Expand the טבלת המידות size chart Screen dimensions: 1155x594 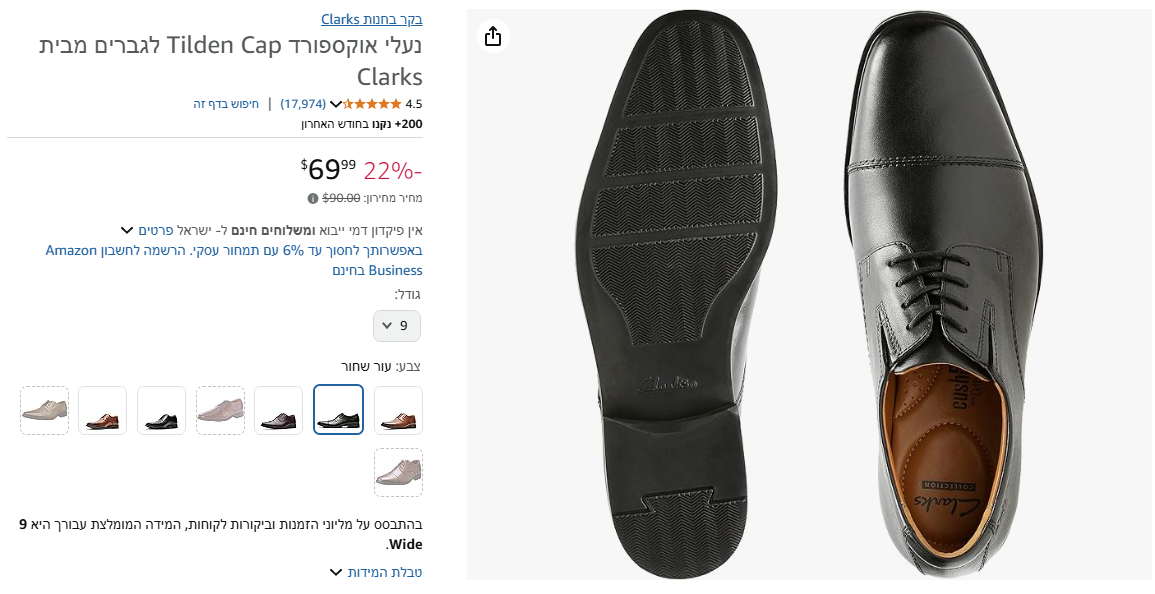[337, 572]
